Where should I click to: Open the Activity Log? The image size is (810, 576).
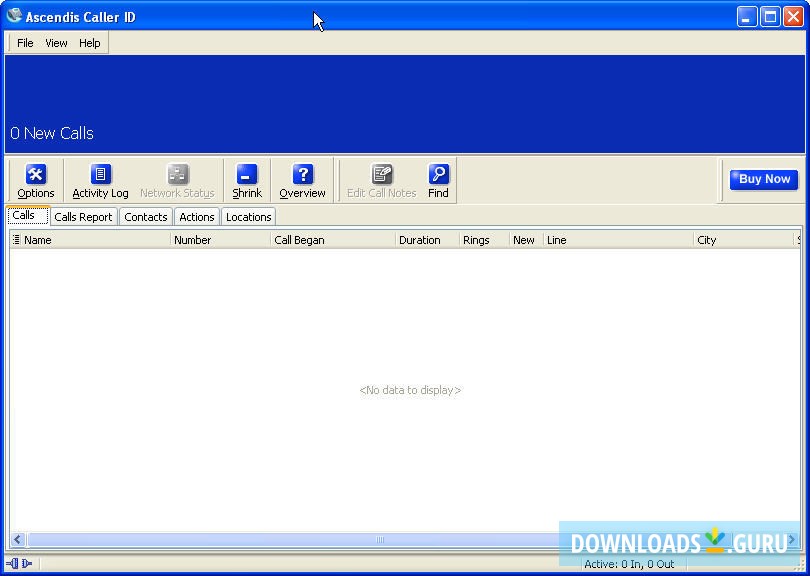[x=100, y=181]
